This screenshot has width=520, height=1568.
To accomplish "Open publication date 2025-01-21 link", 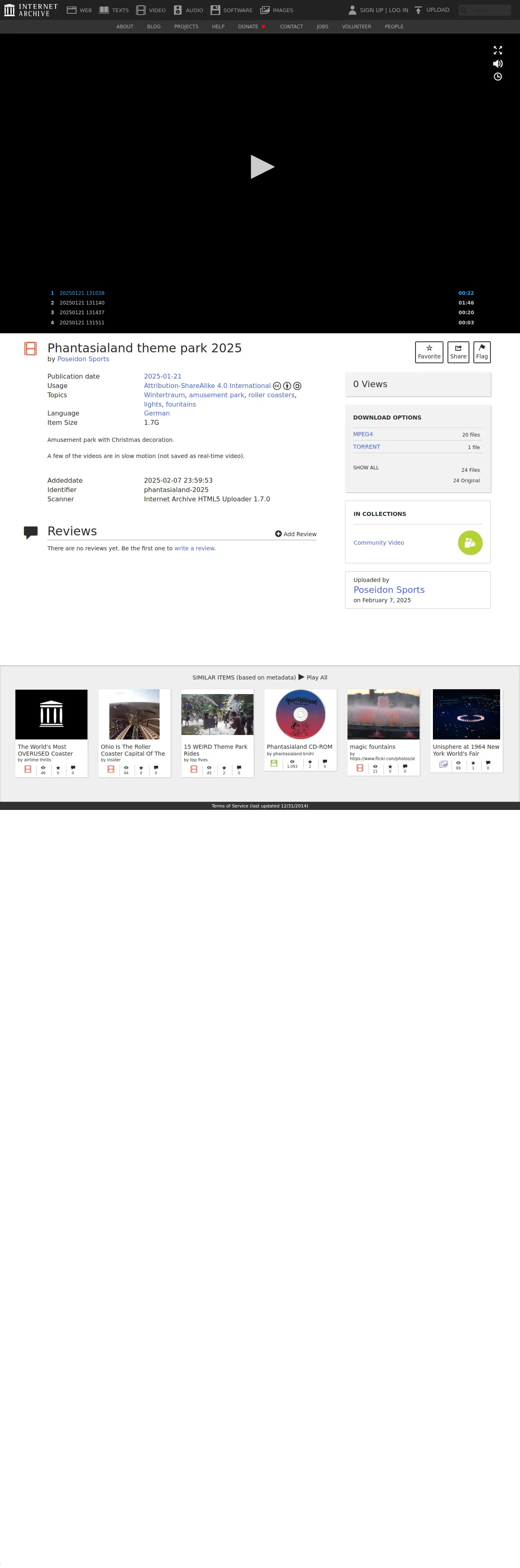I will click(162, 377).
